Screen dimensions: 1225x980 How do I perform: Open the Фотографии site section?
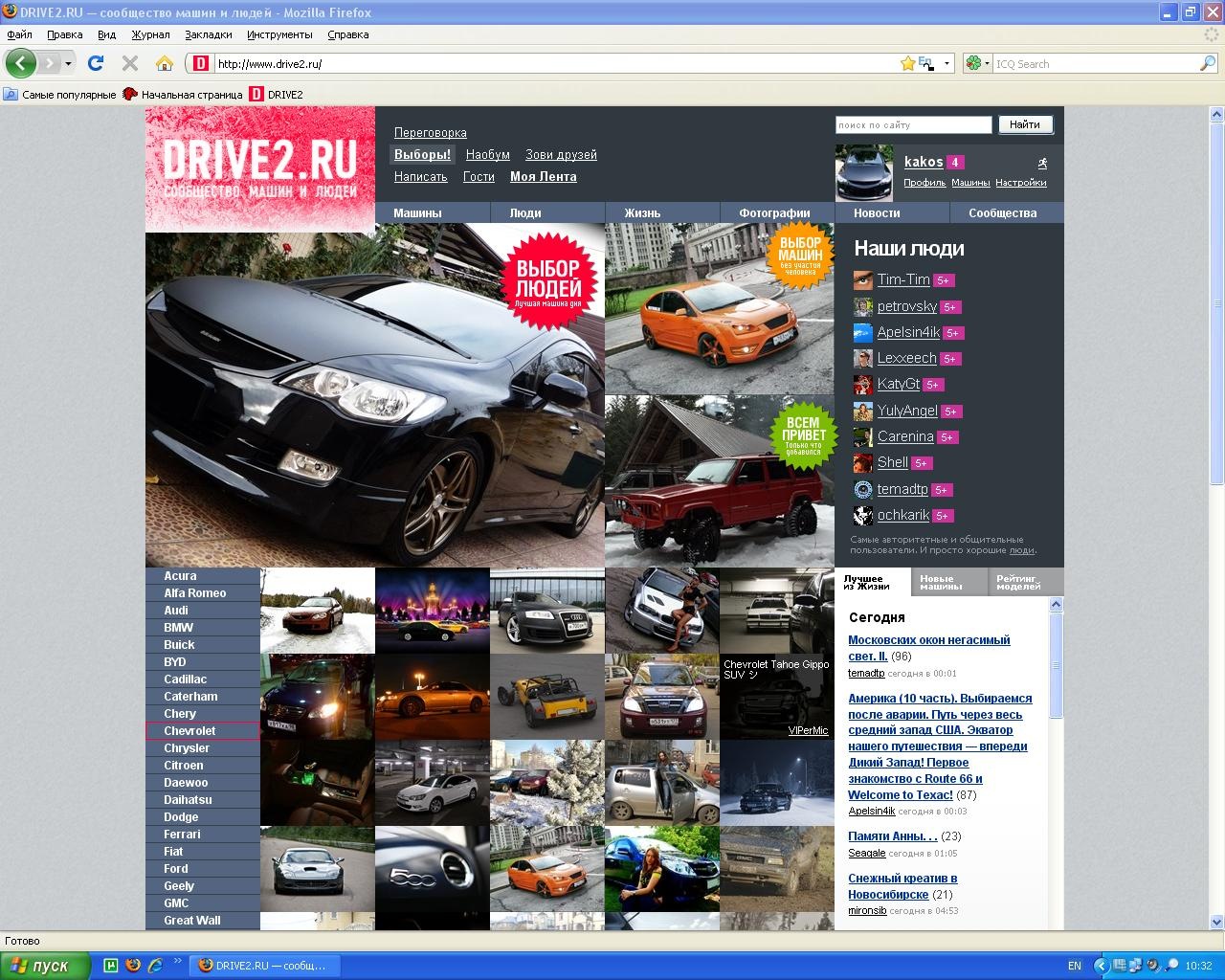(776, 213)
